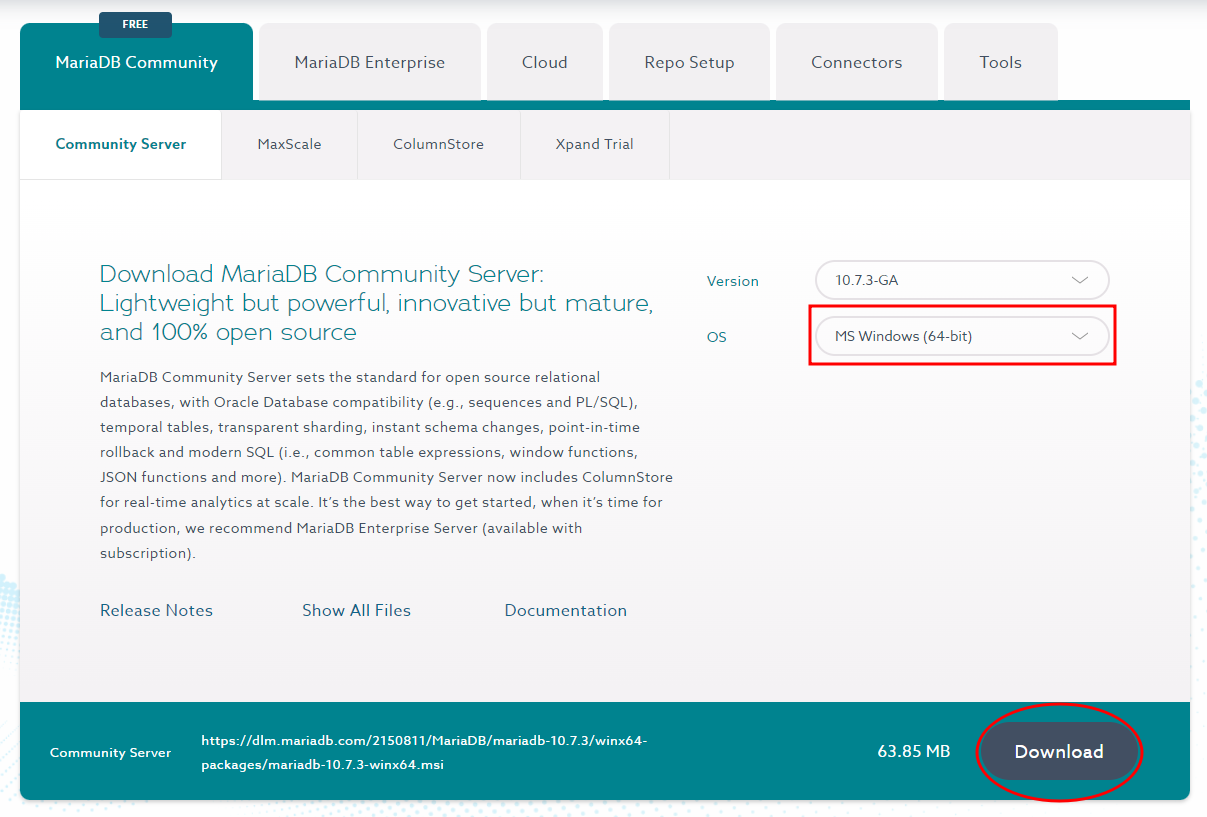Select the Repo Setup tab

(x=689, y=62)
